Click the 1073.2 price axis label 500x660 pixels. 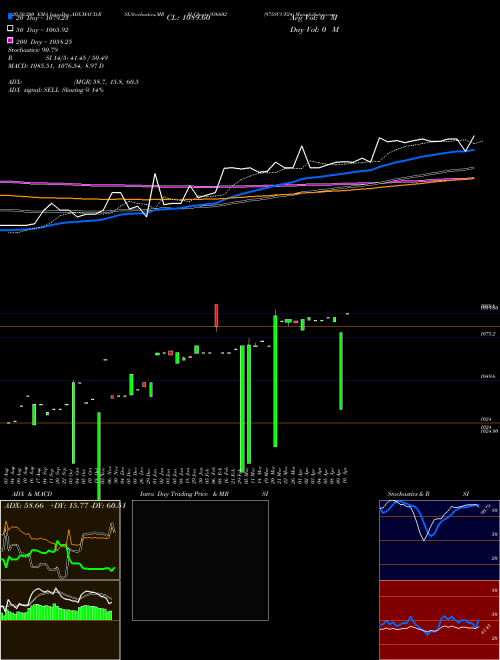click(488, 334)
